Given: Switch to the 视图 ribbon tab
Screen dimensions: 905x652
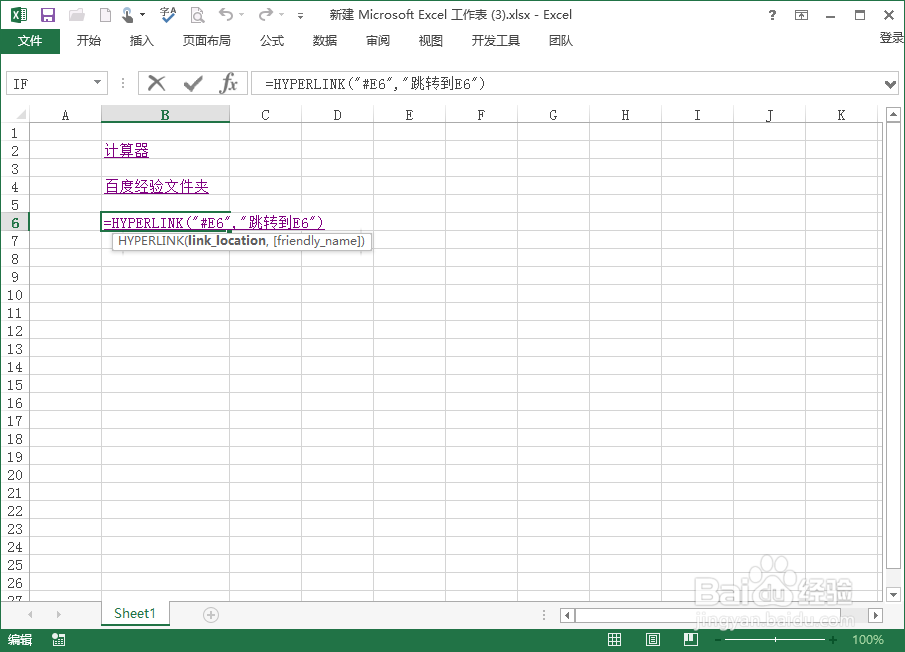Looking at the screenshot, I should 431,40.
